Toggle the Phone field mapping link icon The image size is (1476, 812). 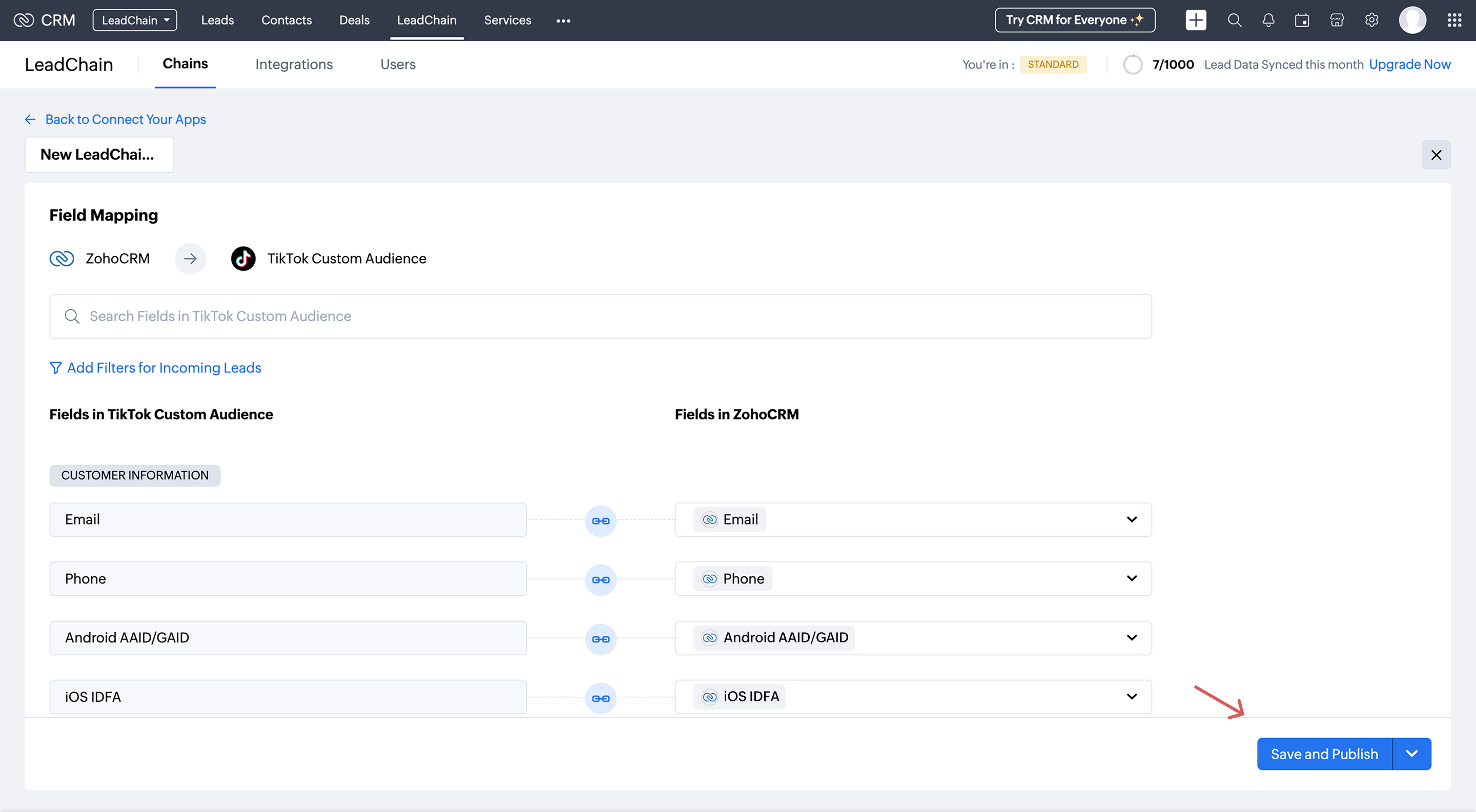tap(601, 579)
